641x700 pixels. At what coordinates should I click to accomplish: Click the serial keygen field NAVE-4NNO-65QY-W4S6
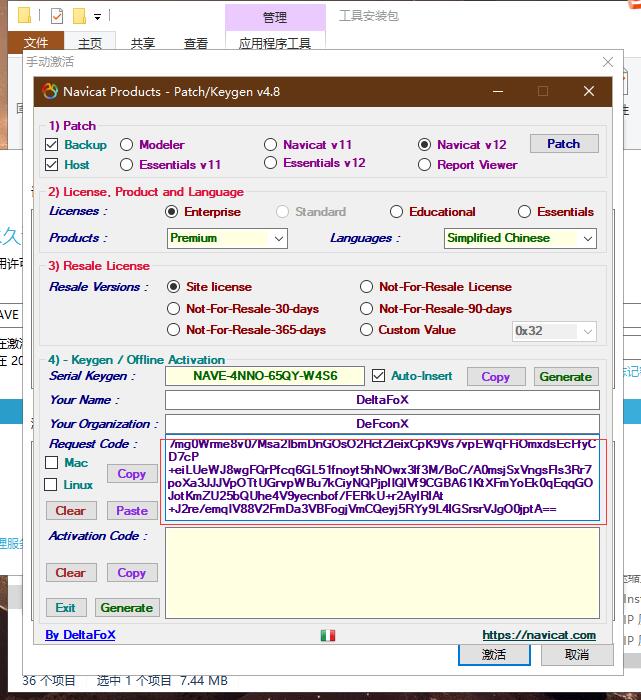click(x=265, y=376)
